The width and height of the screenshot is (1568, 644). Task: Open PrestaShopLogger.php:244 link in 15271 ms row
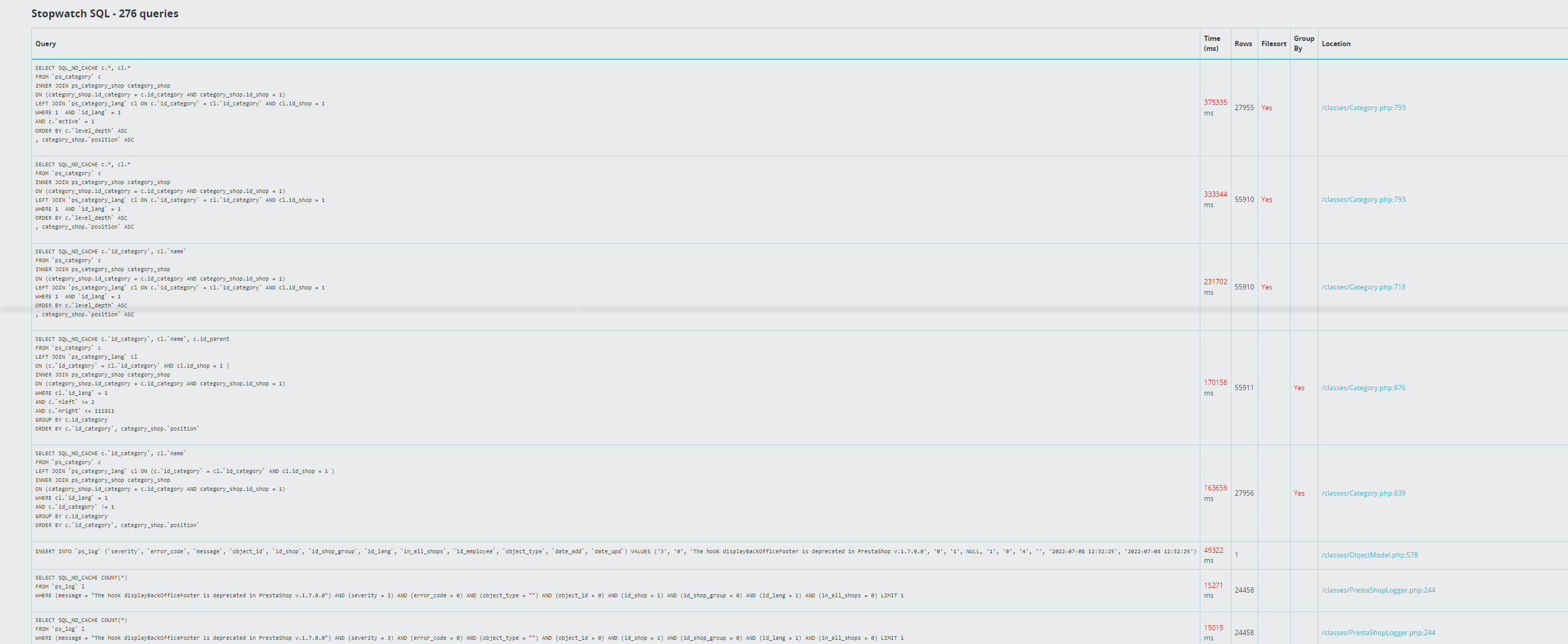tap(1378, 591)
